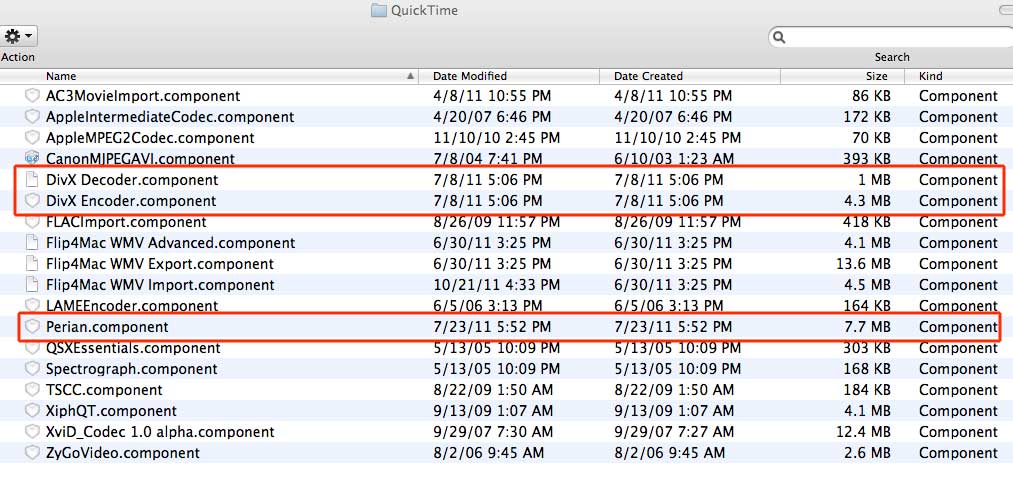
Task: Select the DivX Encoder.component file icon
Action: click(x=32, y=201)
